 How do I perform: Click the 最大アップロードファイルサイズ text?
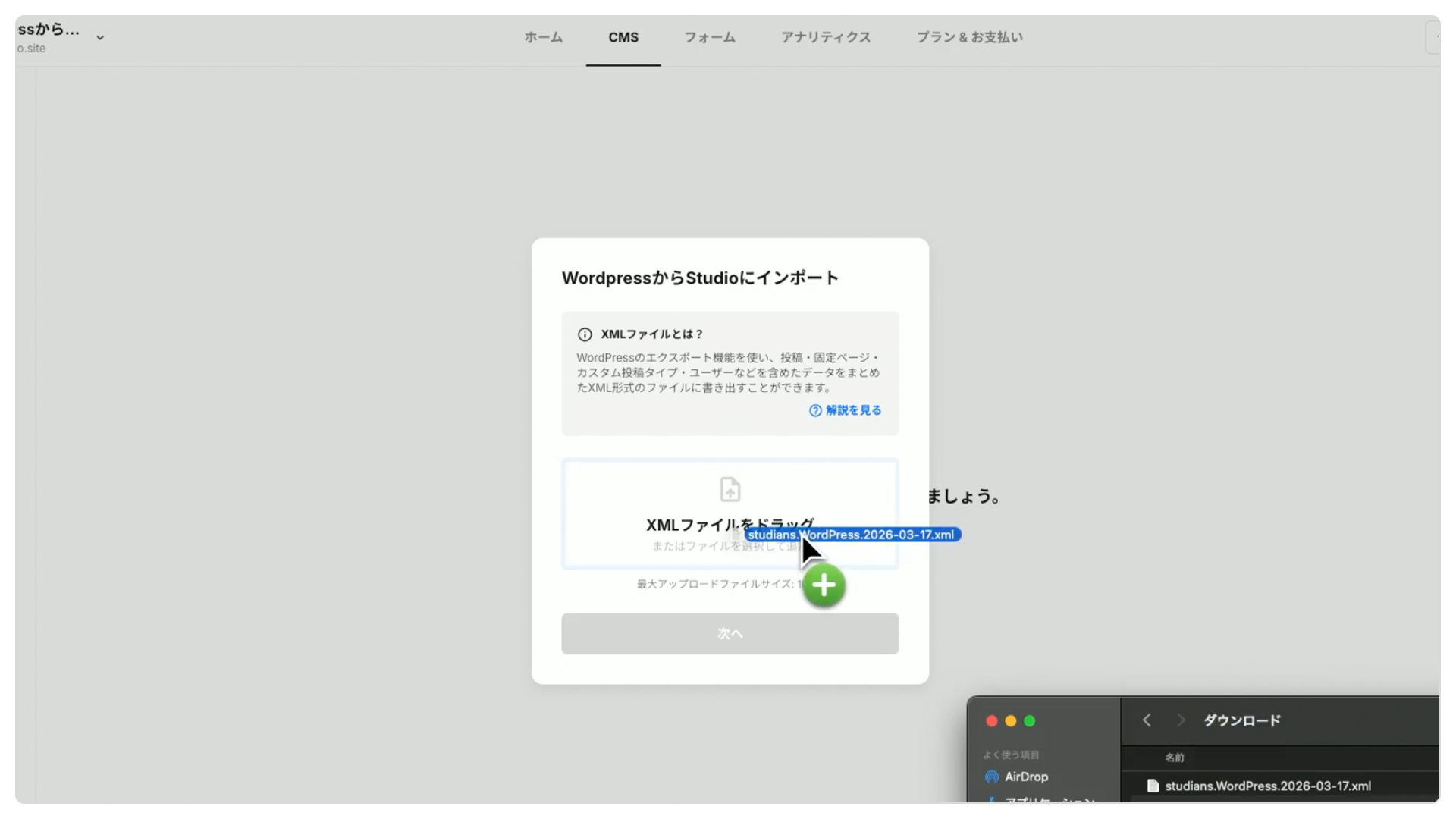720,584
